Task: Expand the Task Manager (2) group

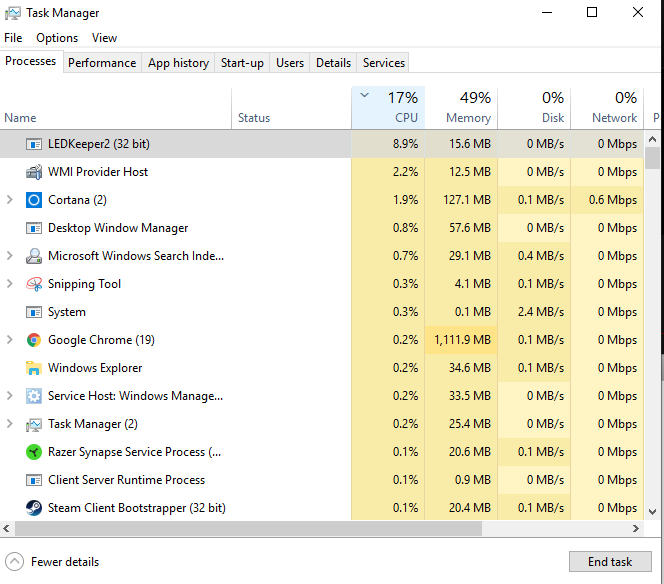Action: (10, 423)
